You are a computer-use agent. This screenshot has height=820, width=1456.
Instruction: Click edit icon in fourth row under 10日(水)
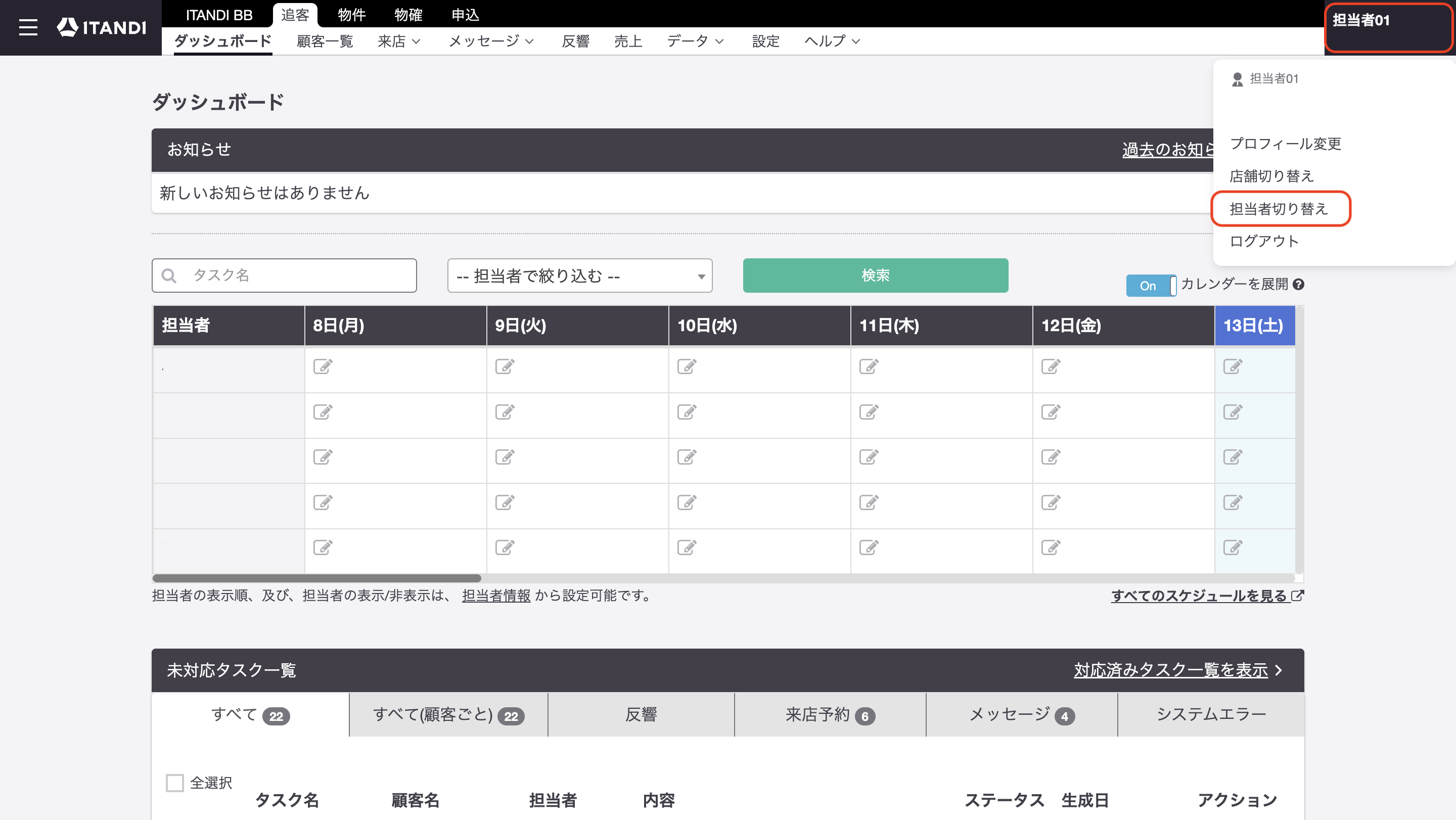[687, 502]
